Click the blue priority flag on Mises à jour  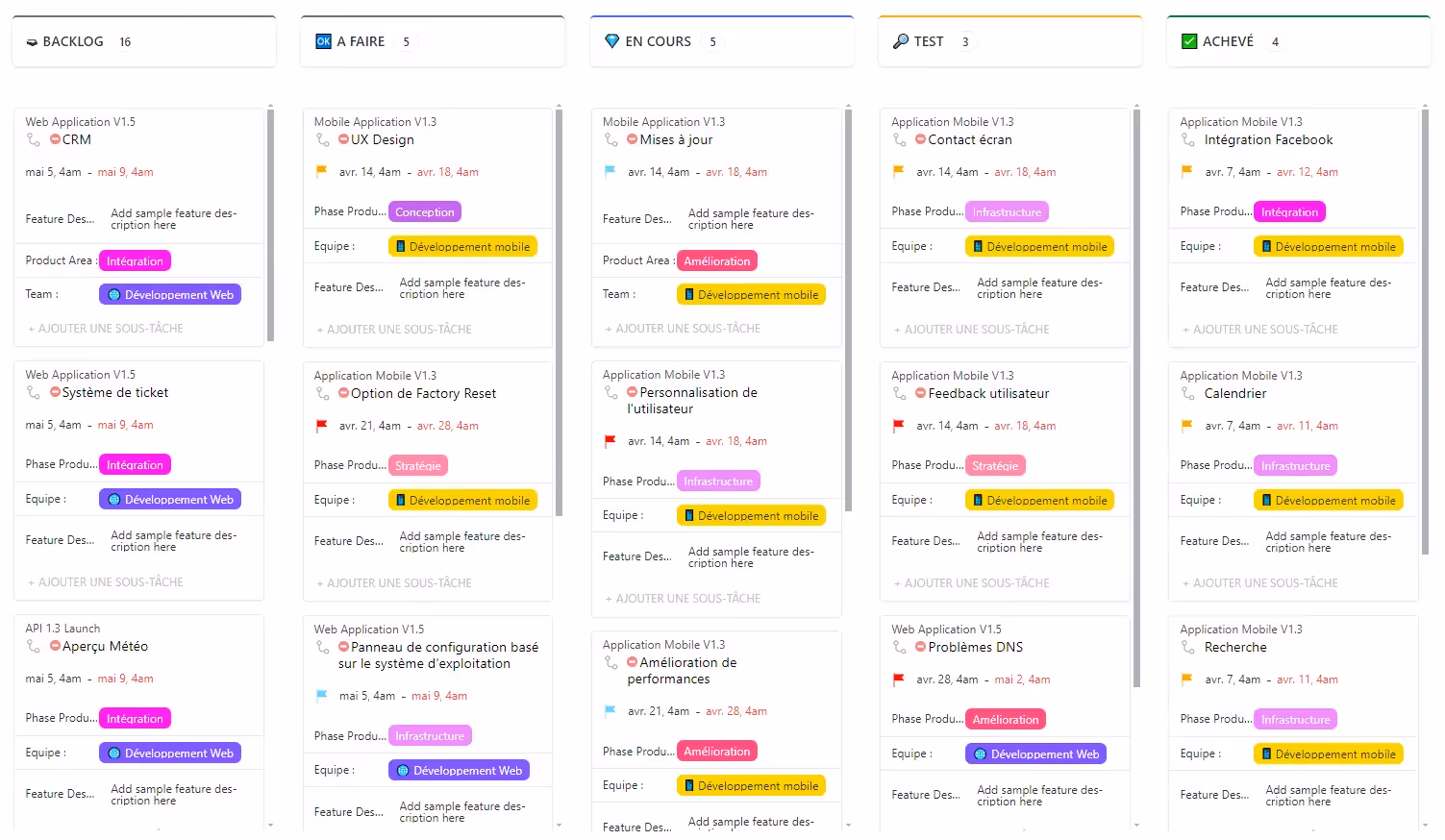(610, 172)
